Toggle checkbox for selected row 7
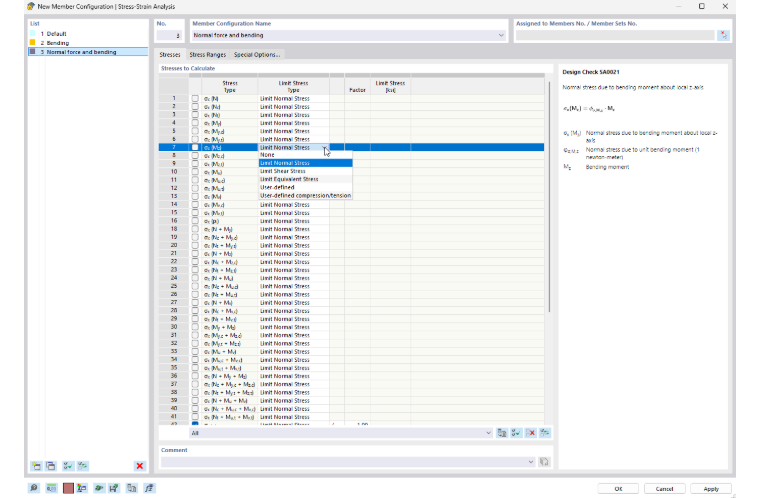Image resolution: width=760 pixels, height=498 pixels. point(195,147)
